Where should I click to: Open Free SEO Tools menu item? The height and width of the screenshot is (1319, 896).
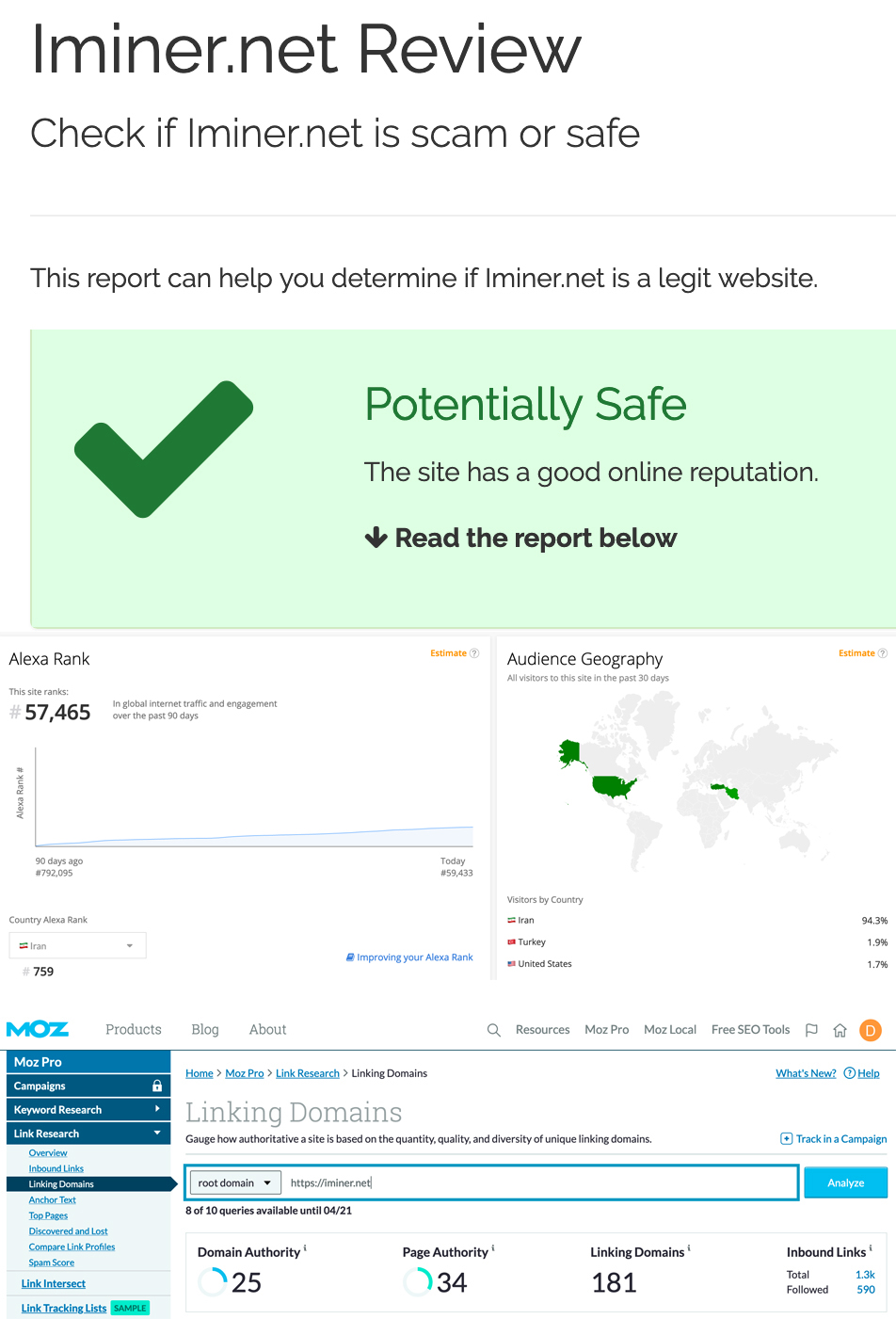pyautogui.click(x=750, y=1030)
